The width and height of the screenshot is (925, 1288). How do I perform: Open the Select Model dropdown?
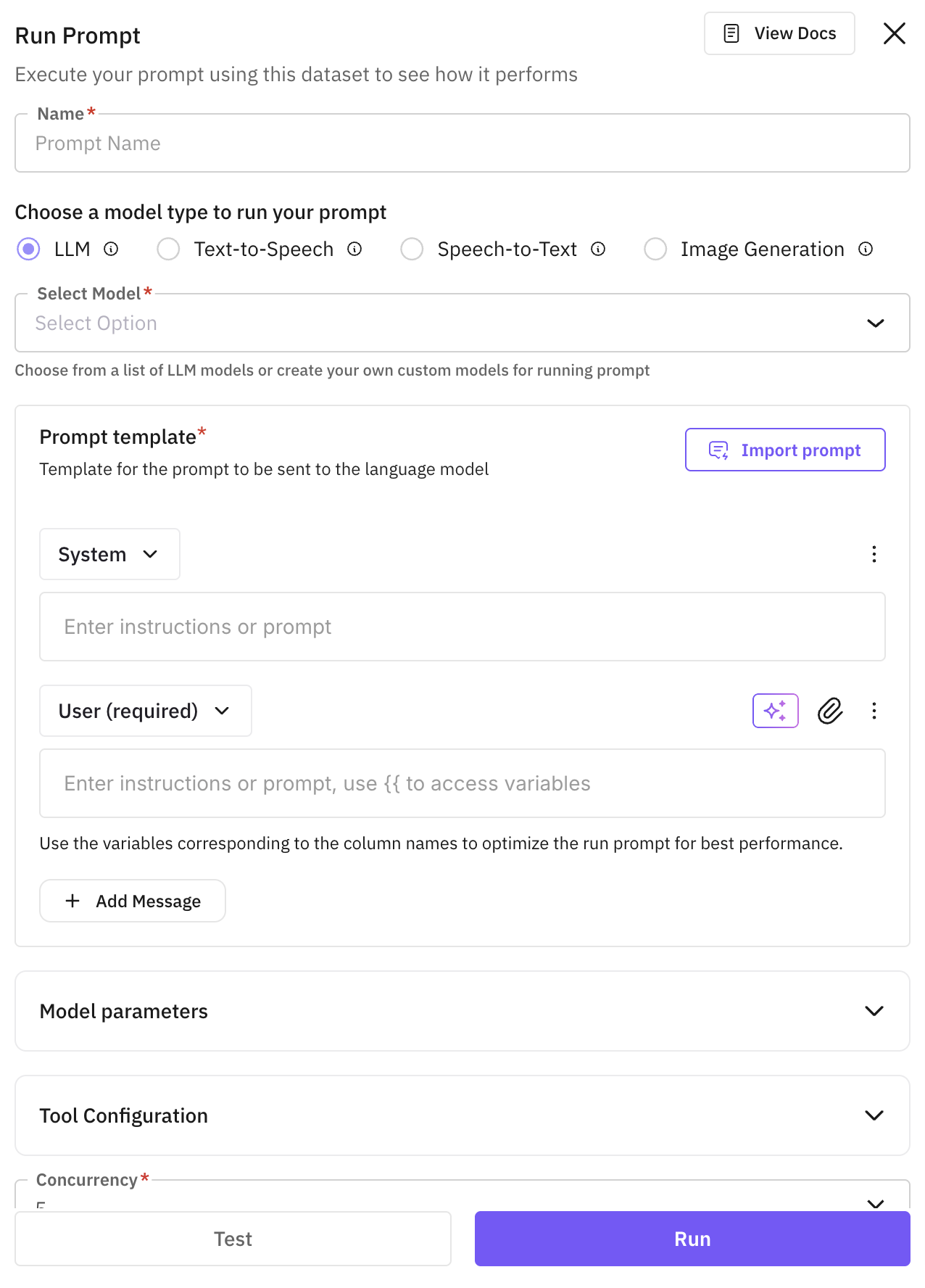[x=462, y=323]
